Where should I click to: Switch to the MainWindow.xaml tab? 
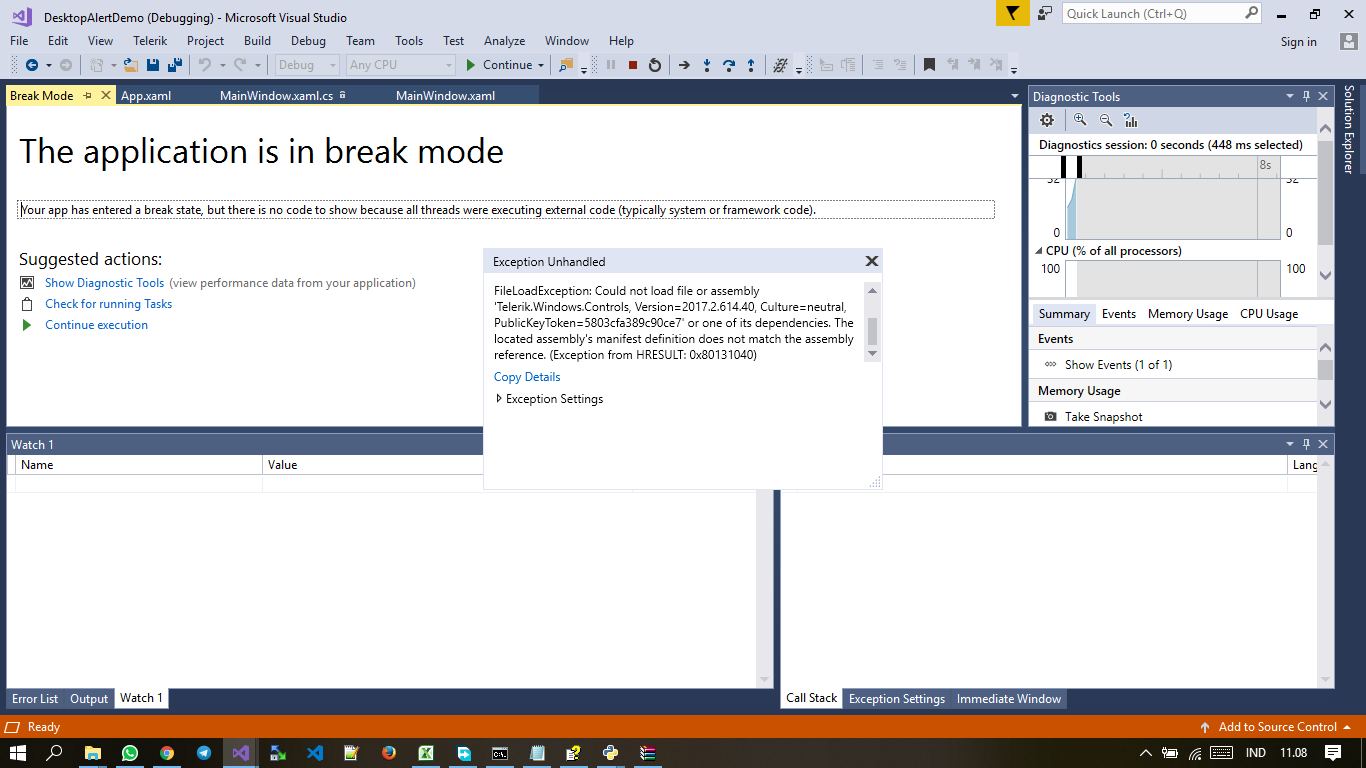(445, 96)
